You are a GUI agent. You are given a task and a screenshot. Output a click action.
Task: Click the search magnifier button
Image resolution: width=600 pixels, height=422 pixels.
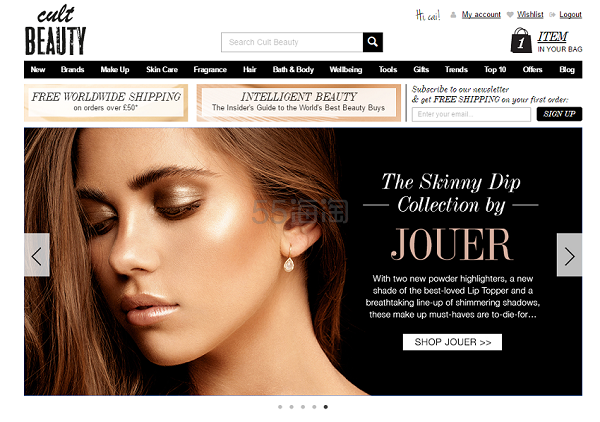click(373, 42)
